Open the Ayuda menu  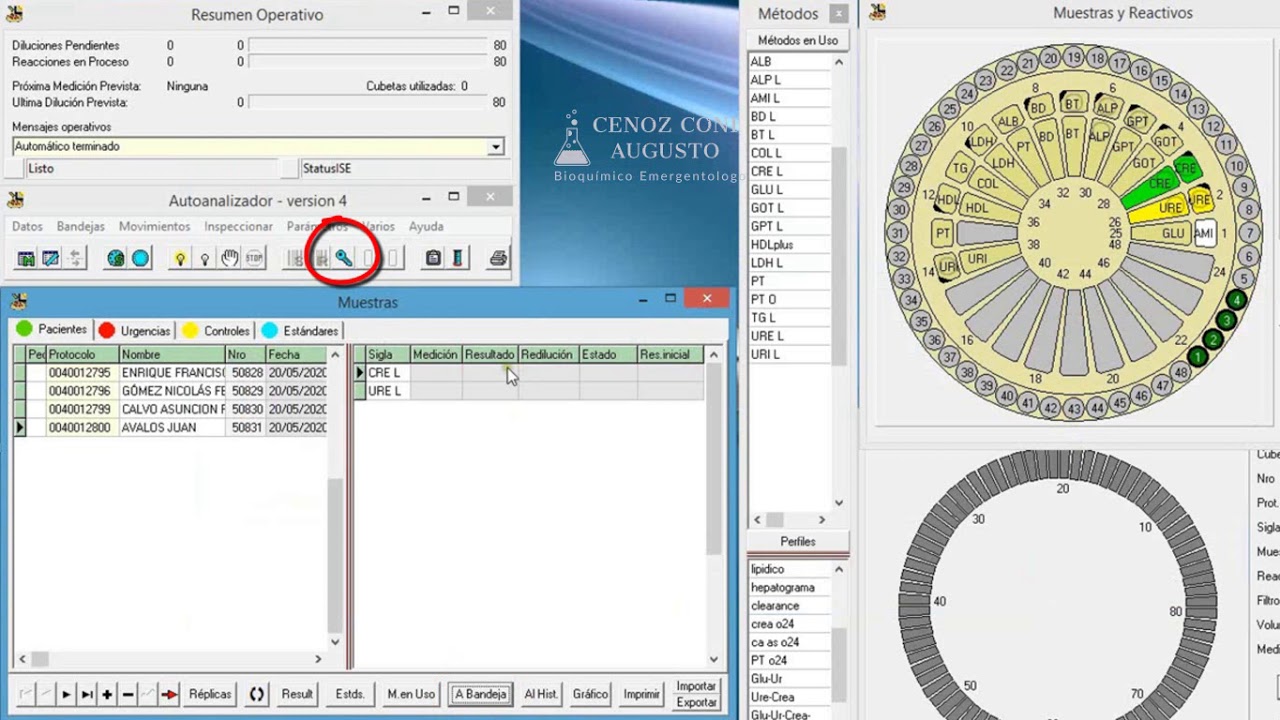pos(426,227)
